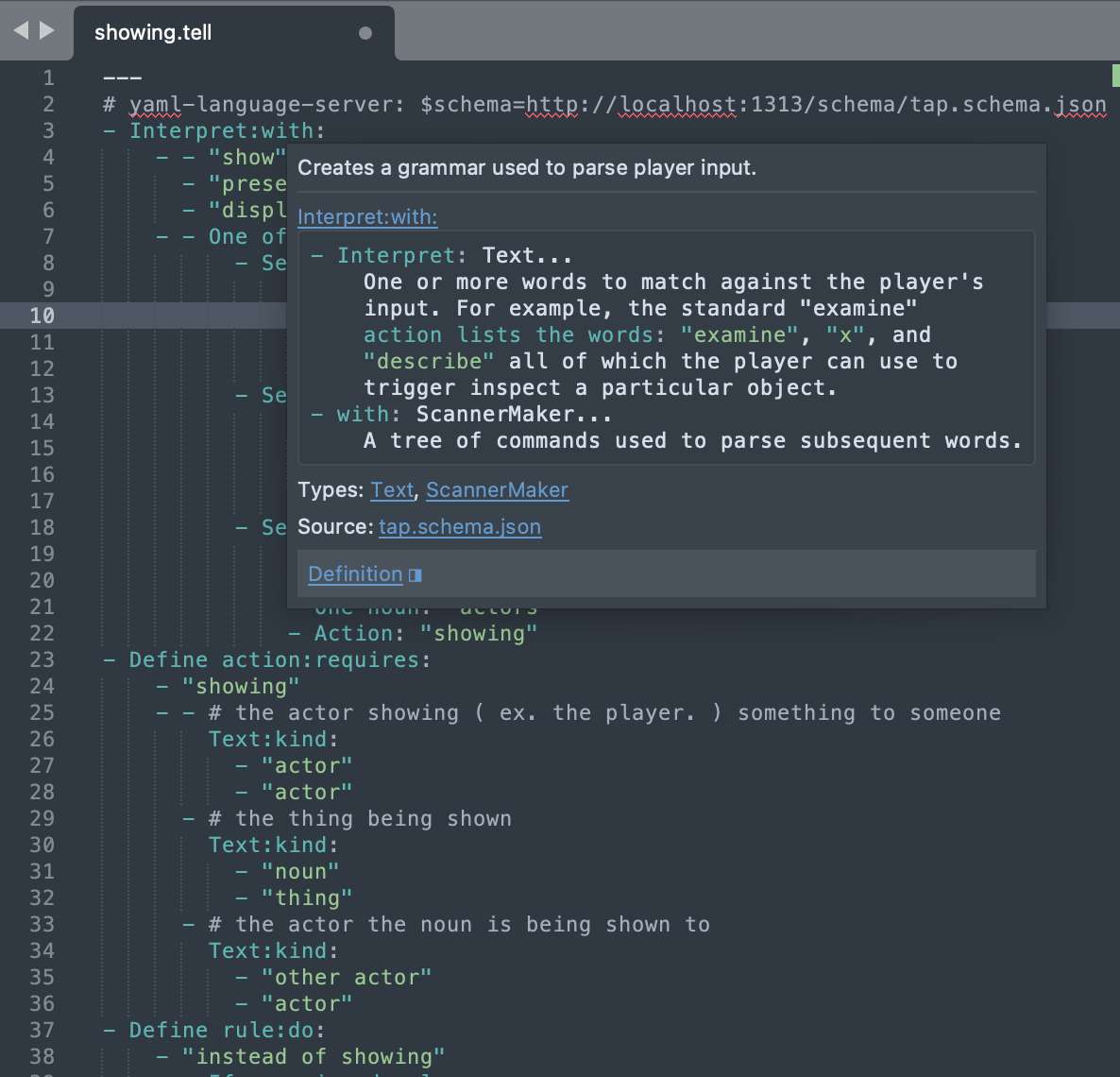Select popup description 'Creates a grammar' text

coord(527,167)
